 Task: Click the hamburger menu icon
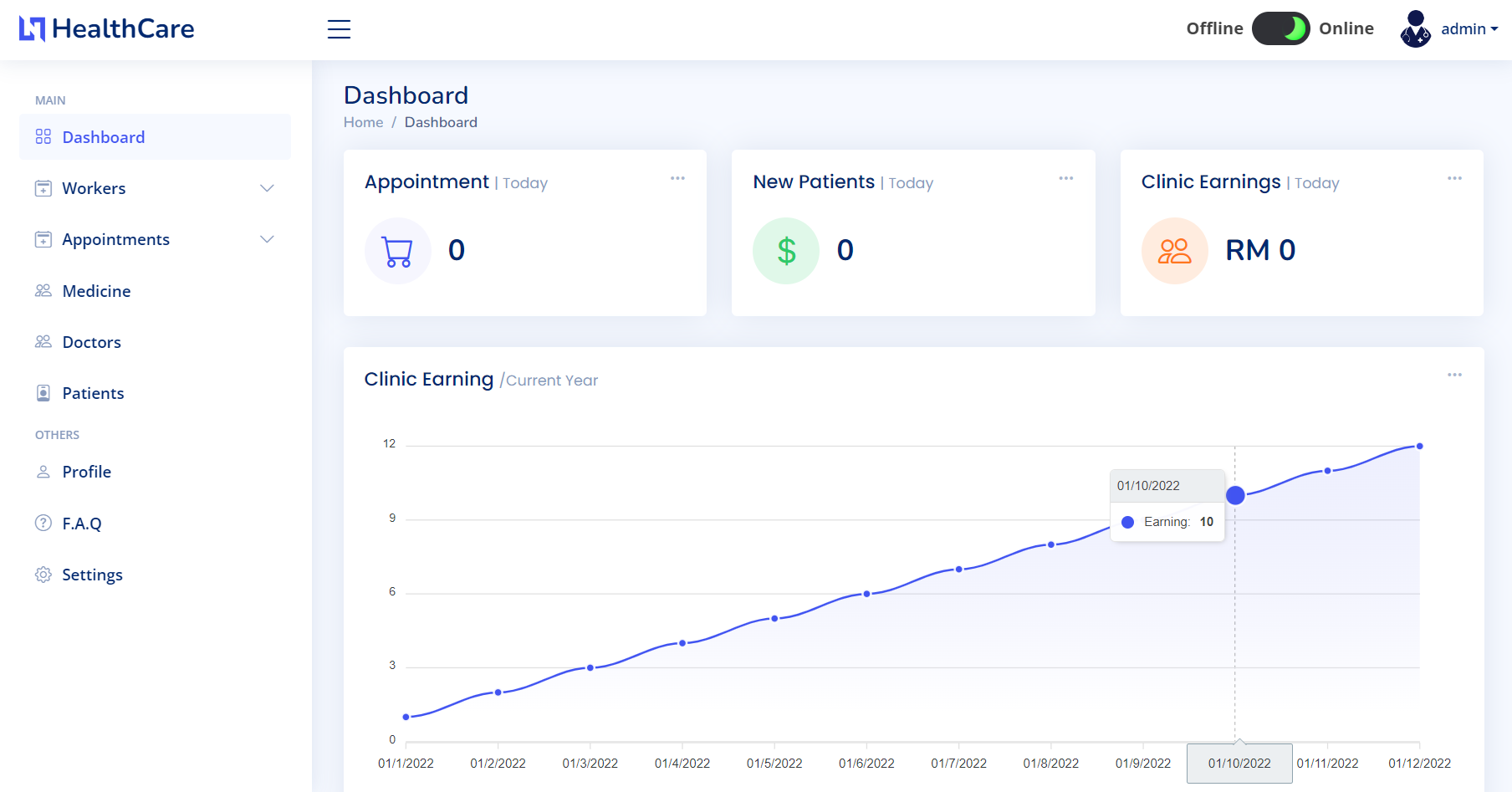tap(339, 29)
